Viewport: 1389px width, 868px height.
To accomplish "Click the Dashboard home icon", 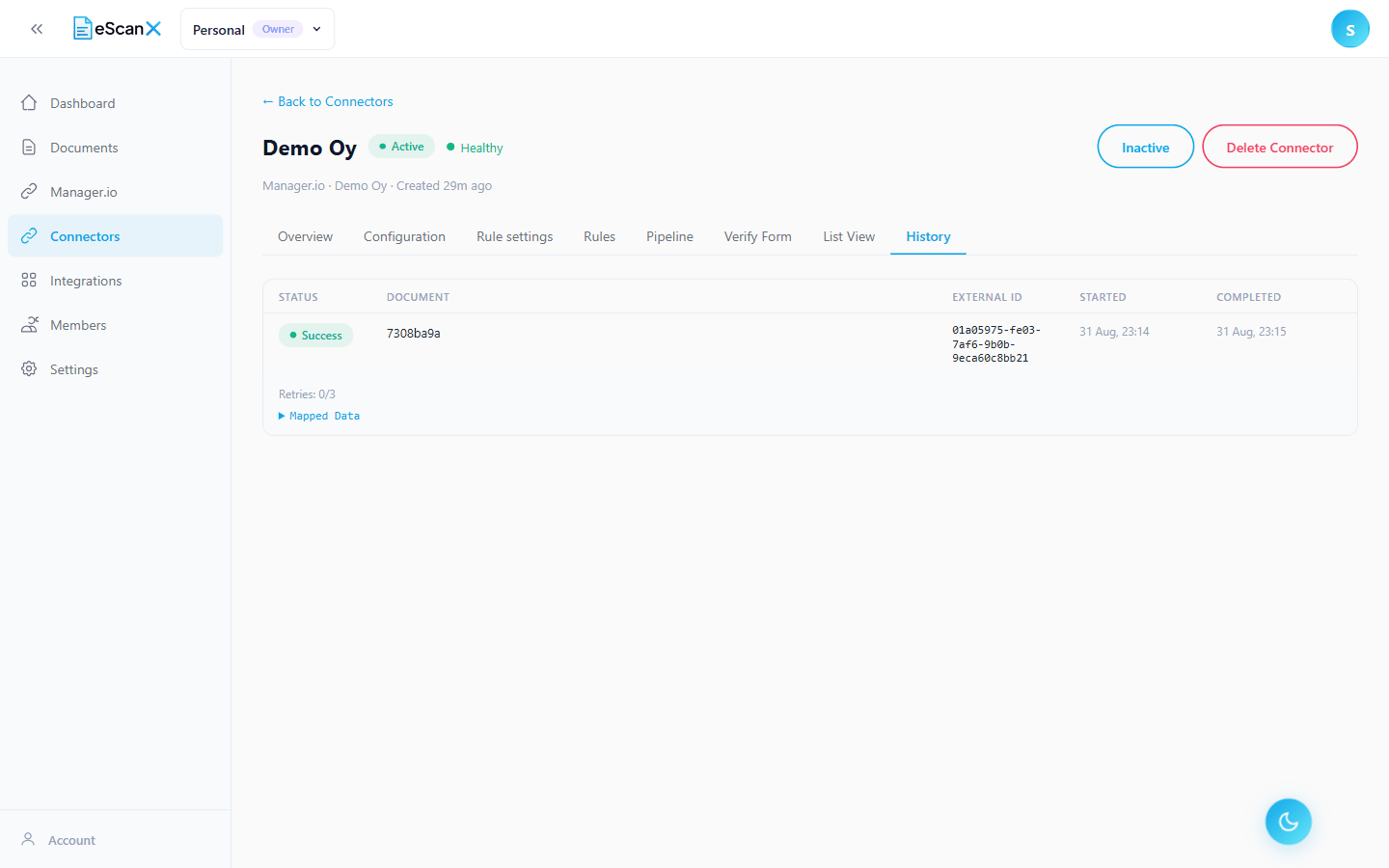I will 29,103.
